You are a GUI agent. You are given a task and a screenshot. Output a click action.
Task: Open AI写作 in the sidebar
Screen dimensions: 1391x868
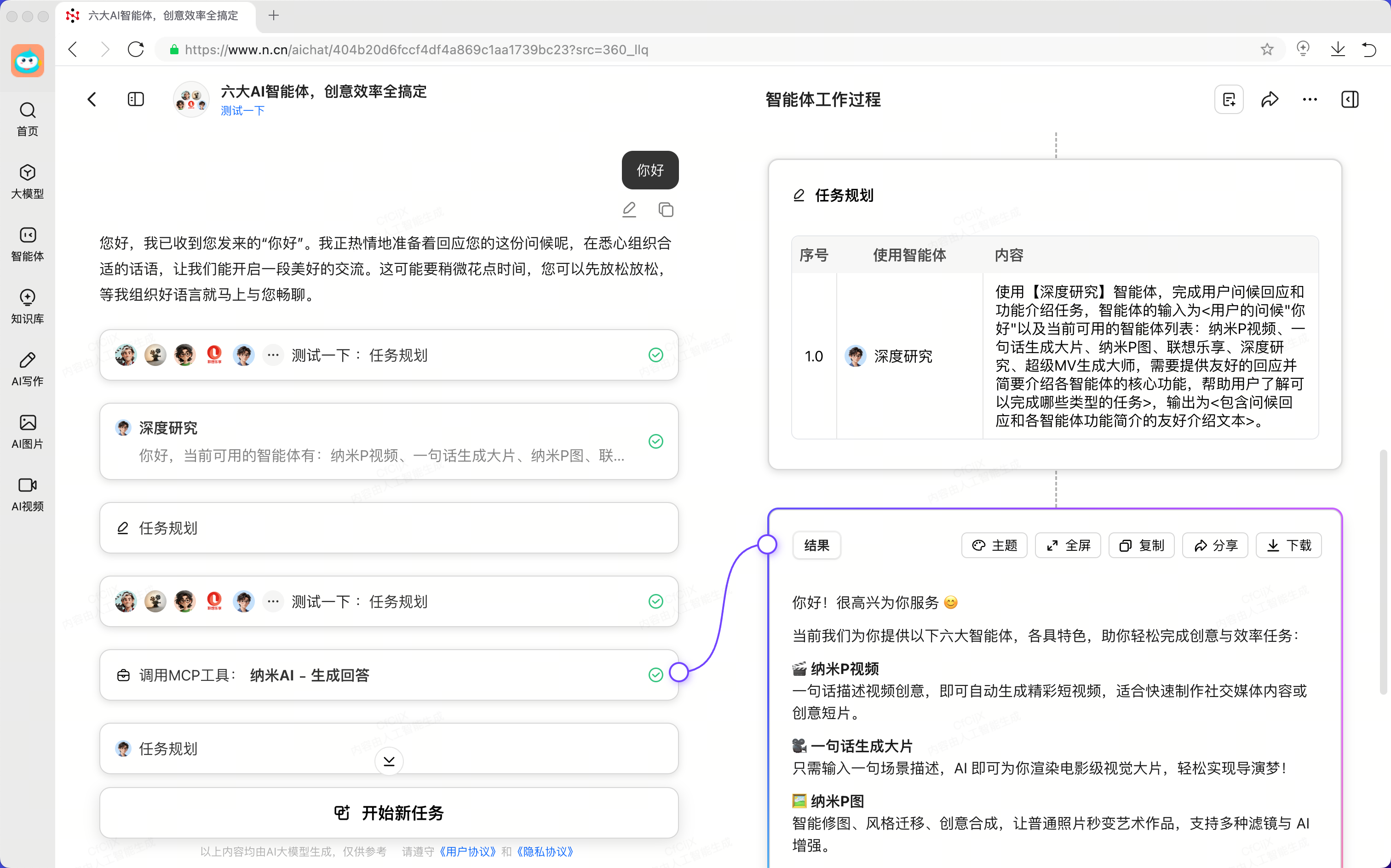point(28,370)
